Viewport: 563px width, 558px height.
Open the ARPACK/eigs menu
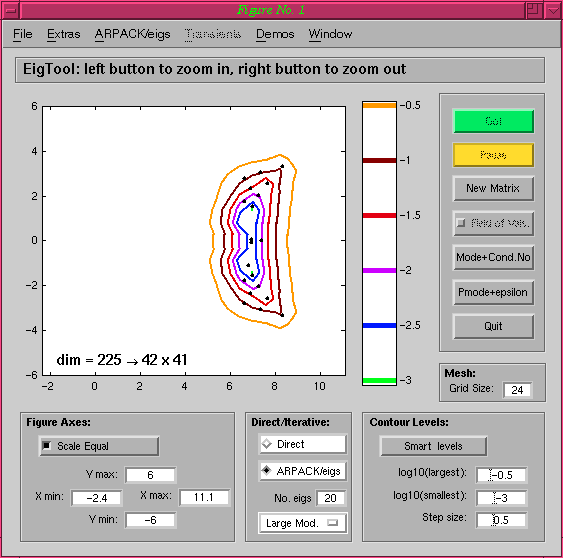tap(132, 34)
